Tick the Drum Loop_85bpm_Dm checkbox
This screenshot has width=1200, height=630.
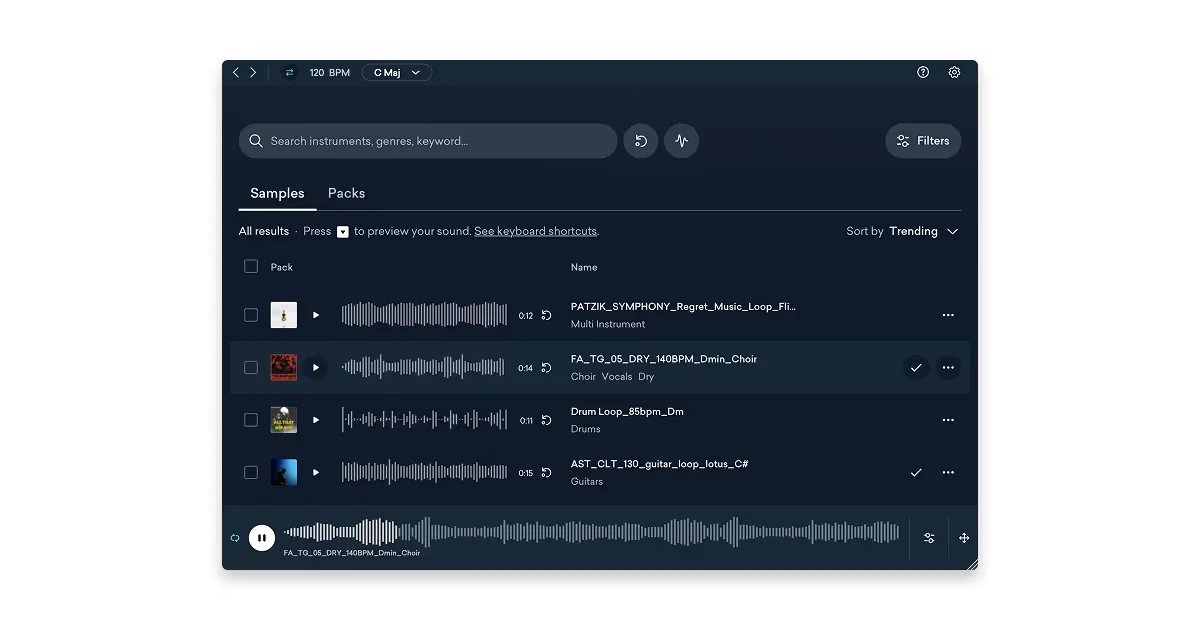(x=251, y=420)
